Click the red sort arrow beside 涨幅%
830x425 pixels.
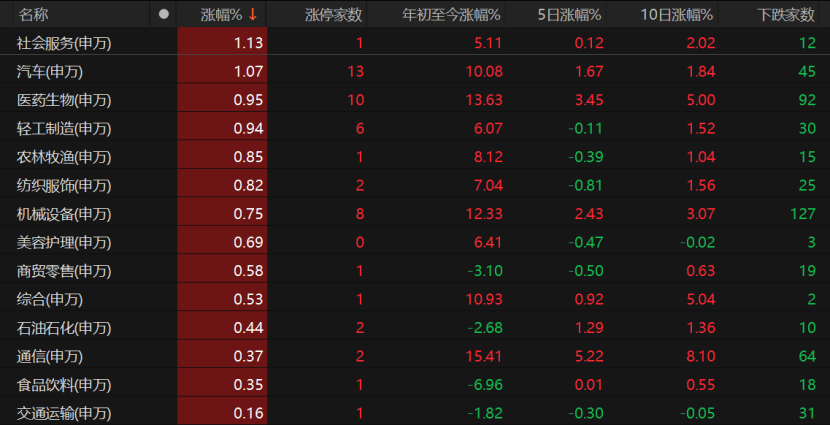(x=254, y=14)
